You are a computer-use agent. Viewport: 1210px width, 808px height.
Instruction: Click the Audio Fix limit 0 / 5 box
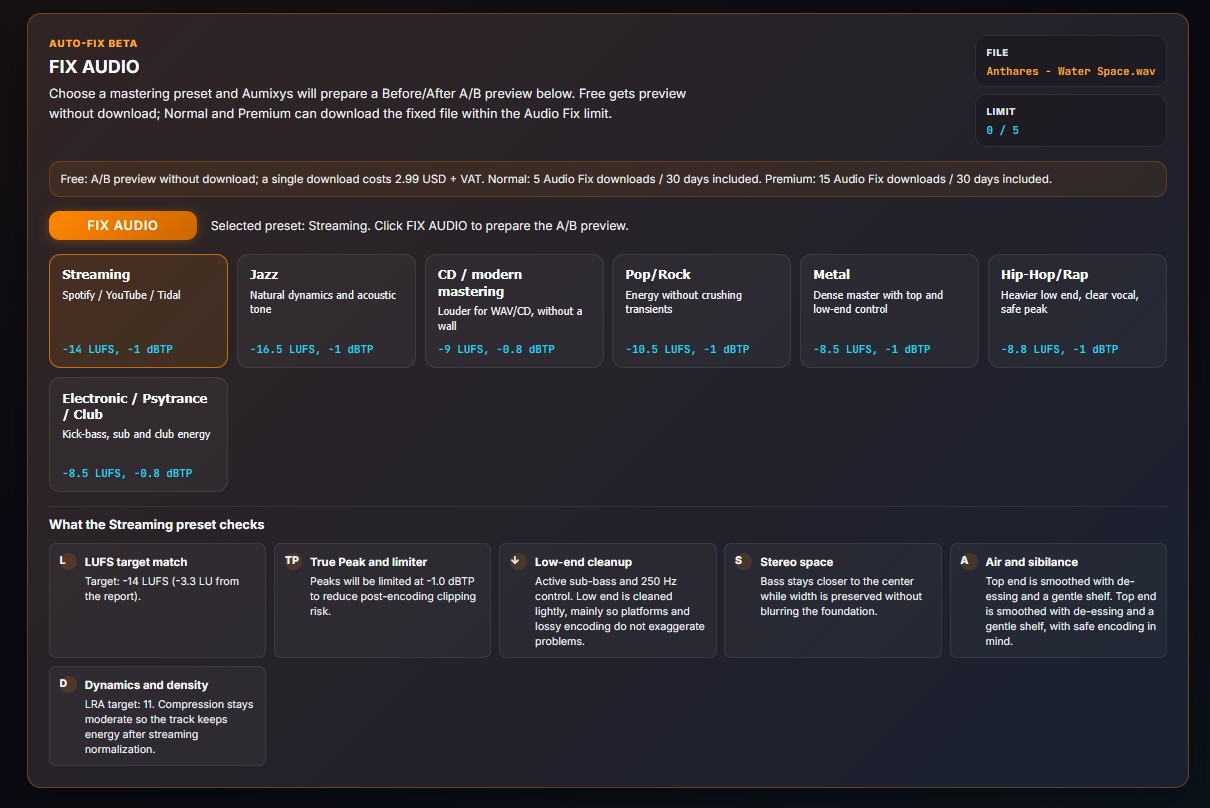tap(1071, 121)
